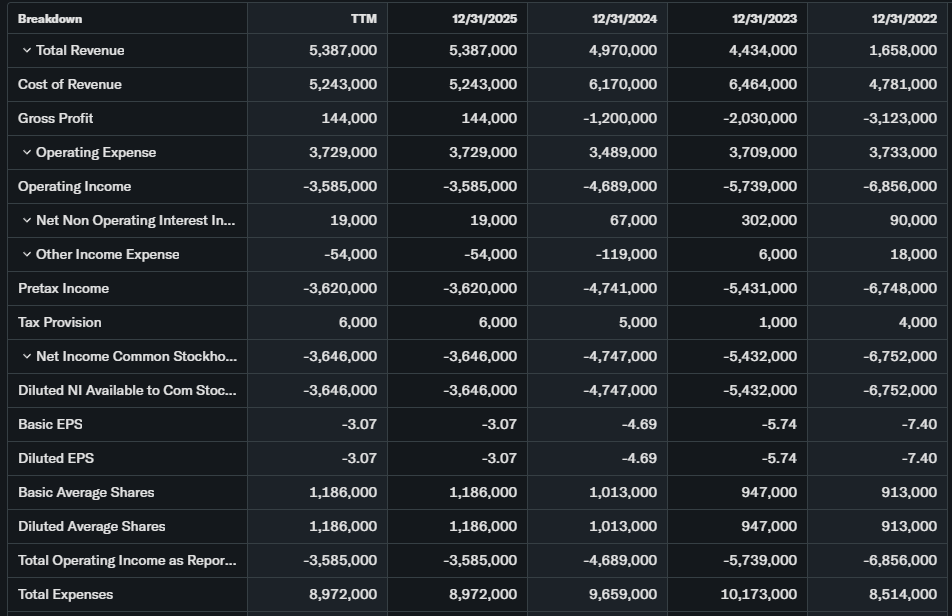The height and width of the screenshot is (616, 952).
Task: Click the 12/31/2024 column header
Action: tap(624, 19)
